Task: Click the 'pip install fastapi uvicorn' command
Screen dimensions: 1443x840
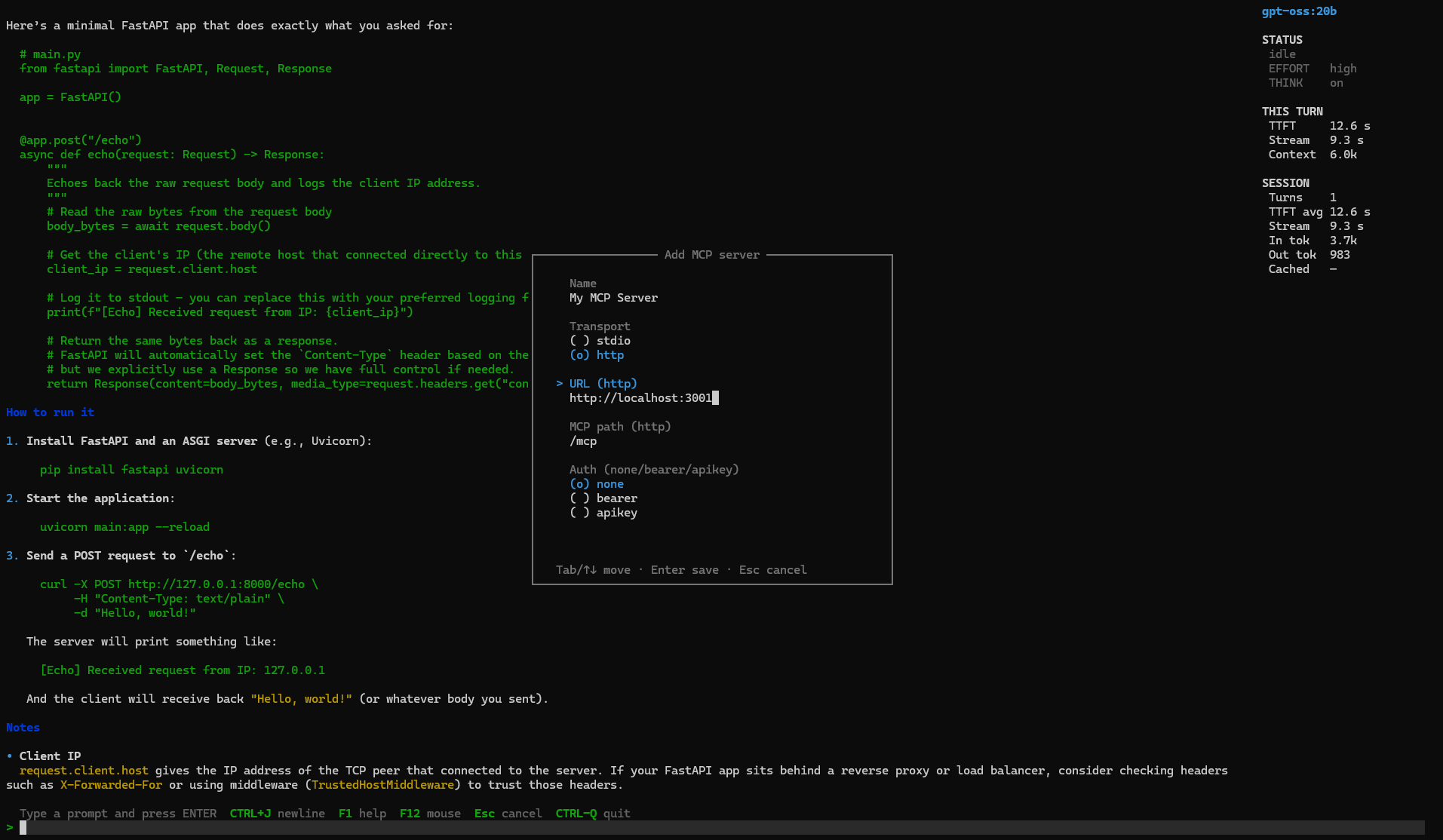Action: coord(131,470)
